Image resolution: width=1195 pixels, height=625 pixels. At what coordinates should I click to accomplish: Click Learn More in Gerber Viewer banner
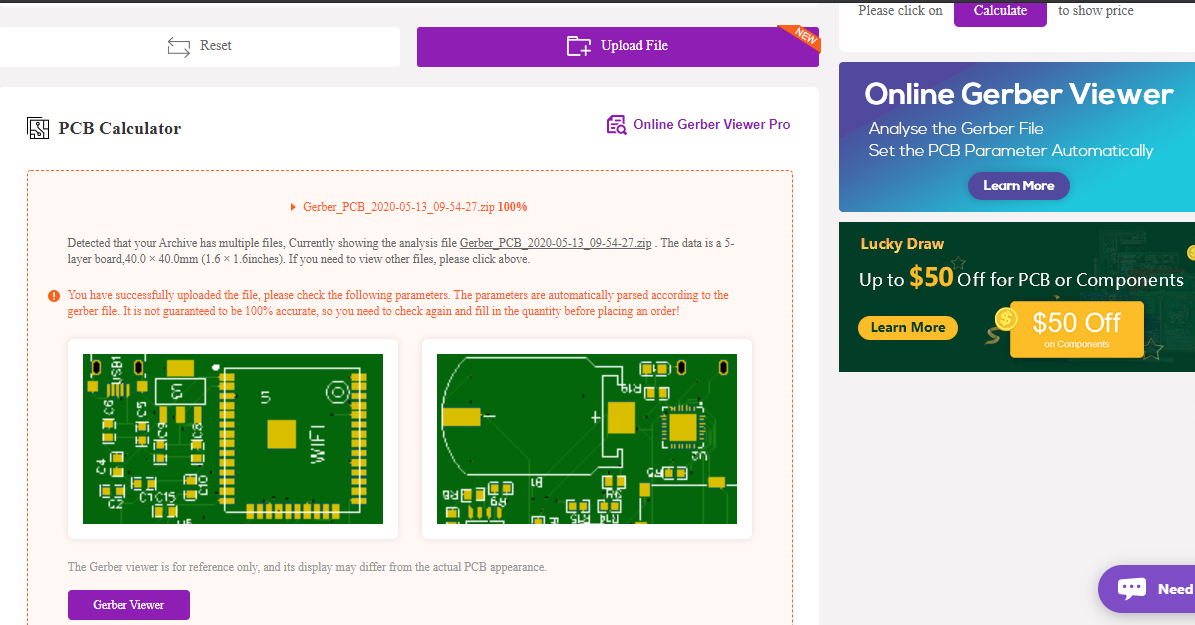[1018, 186]
